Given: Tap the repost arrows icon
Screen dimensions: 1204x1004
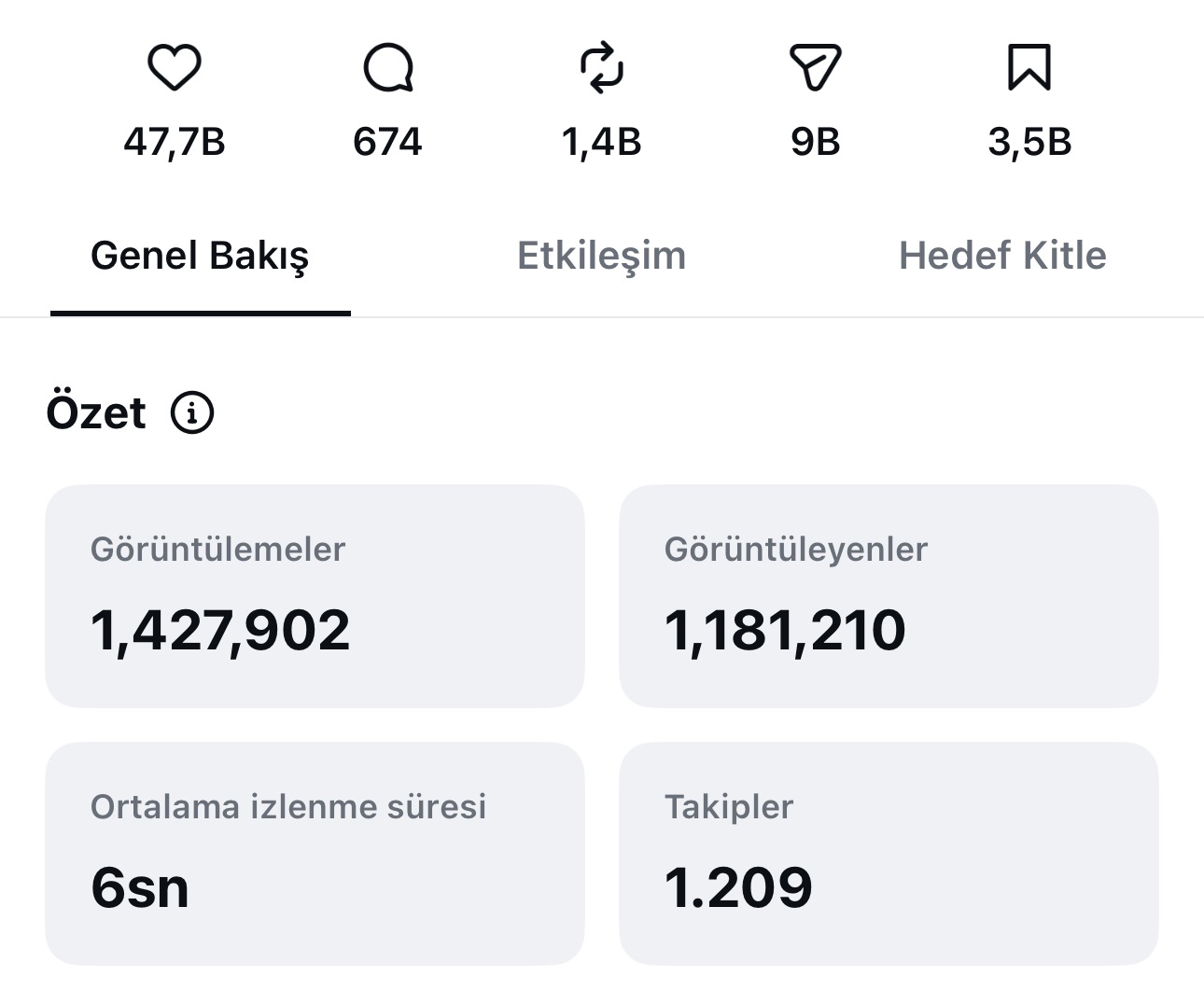Looking at the screenshot, I should (x=602, y=68).
